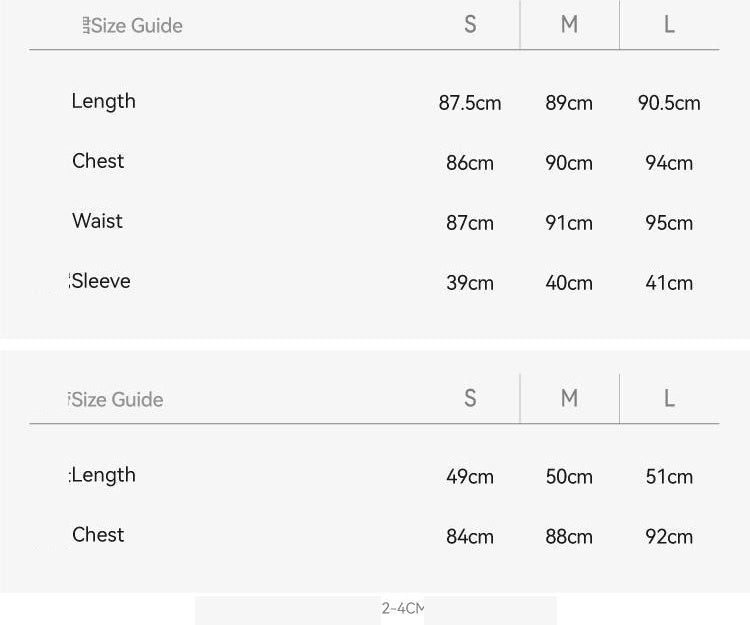Click the 50cm length value
Viewport: 750px width, 625px height.
pos(569,477)
